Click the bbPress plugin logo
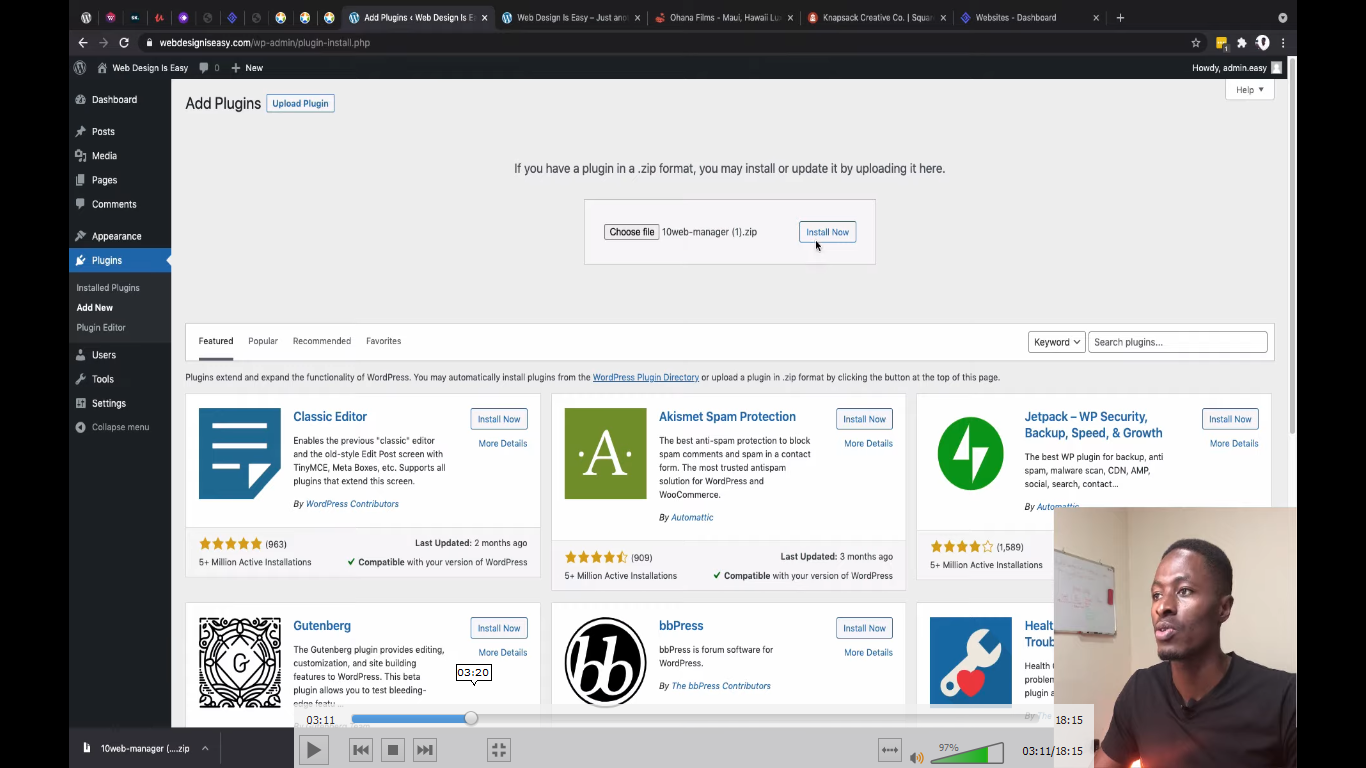 click(x=605, y=662)
